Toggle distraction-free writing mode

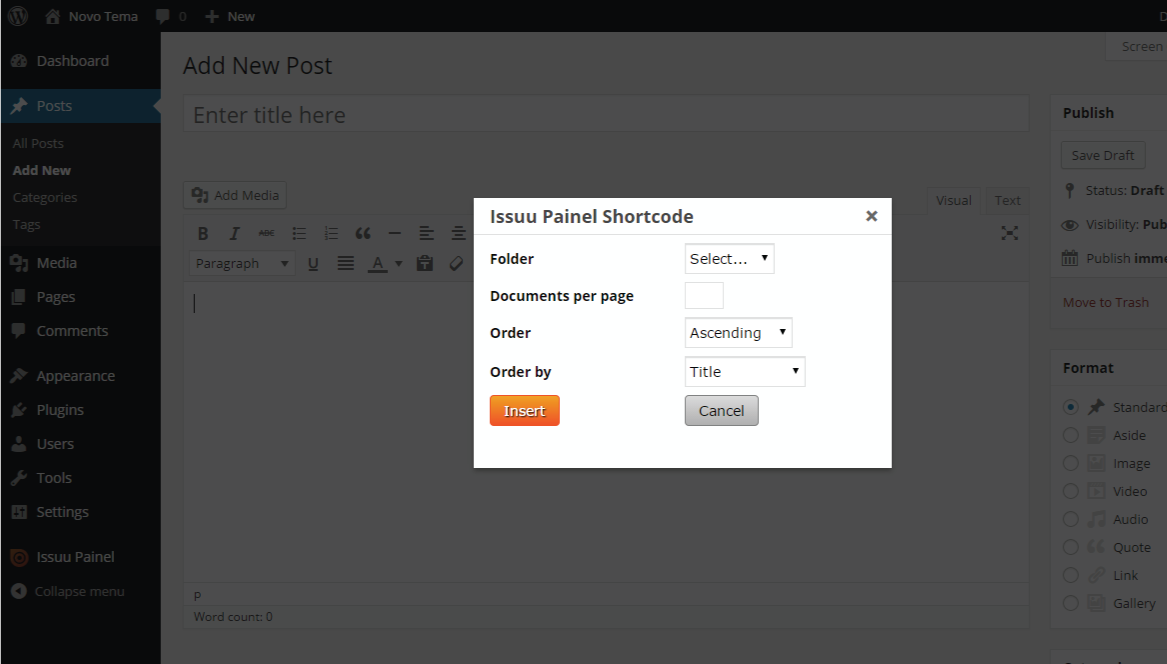1009,234
